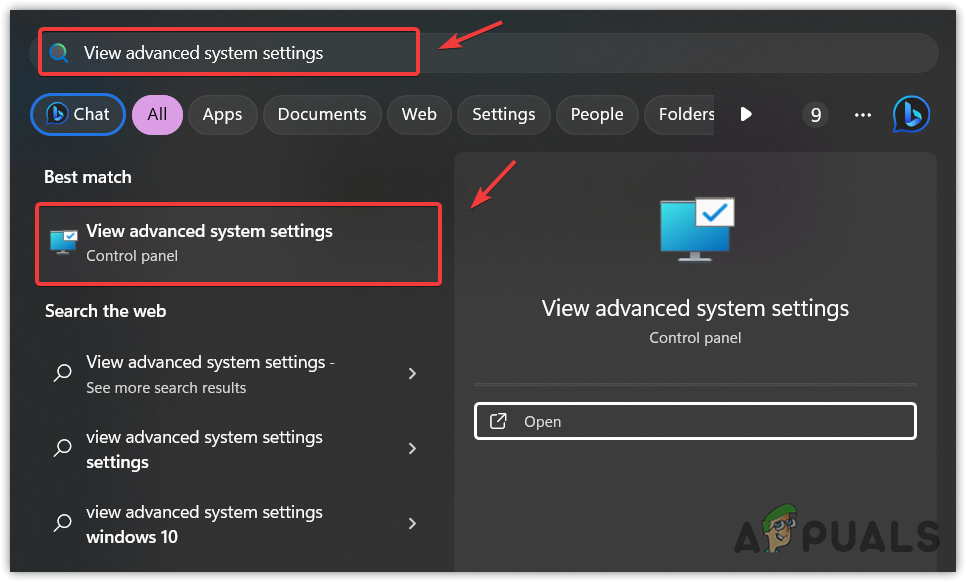Select the All filter tab
966x582 pixels.
(x=157, y=115)
